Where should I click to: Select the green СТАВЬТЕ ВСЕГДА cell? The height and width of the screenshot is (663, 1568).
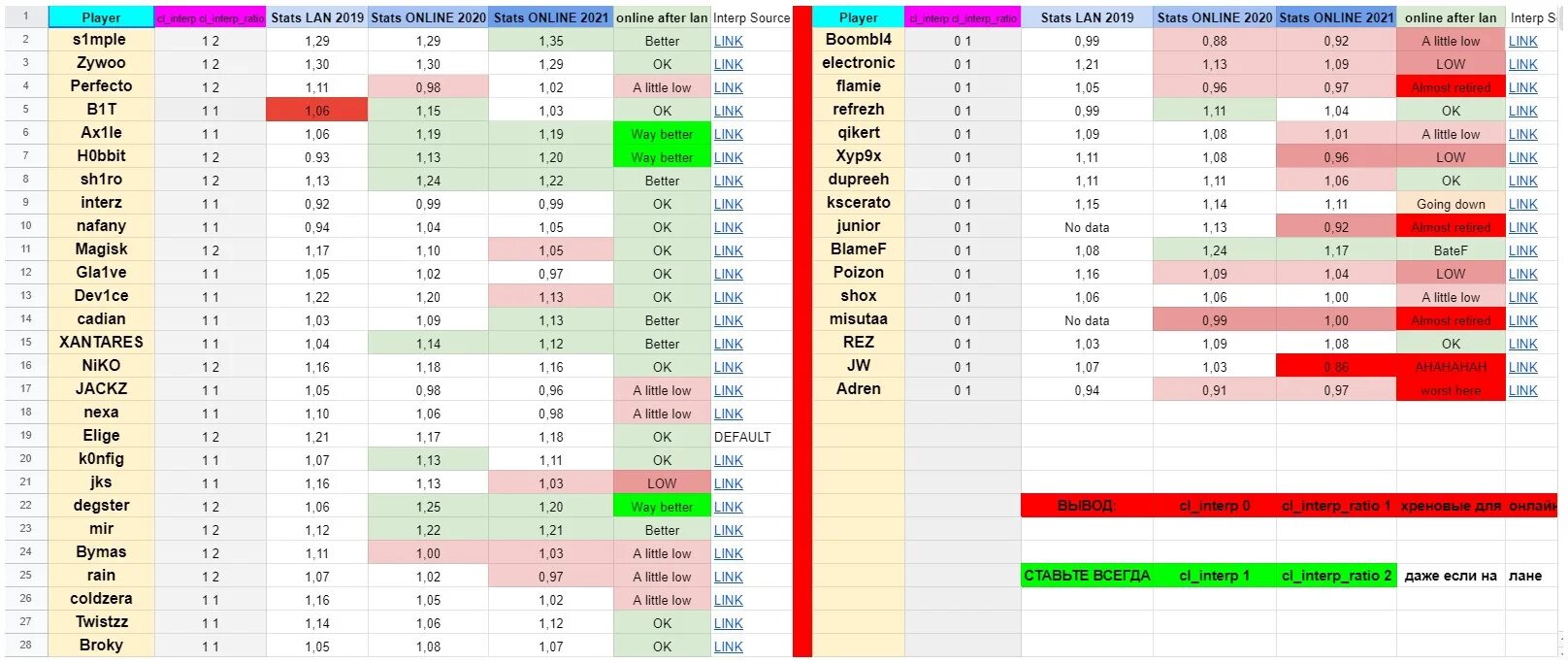[1087, 576]
